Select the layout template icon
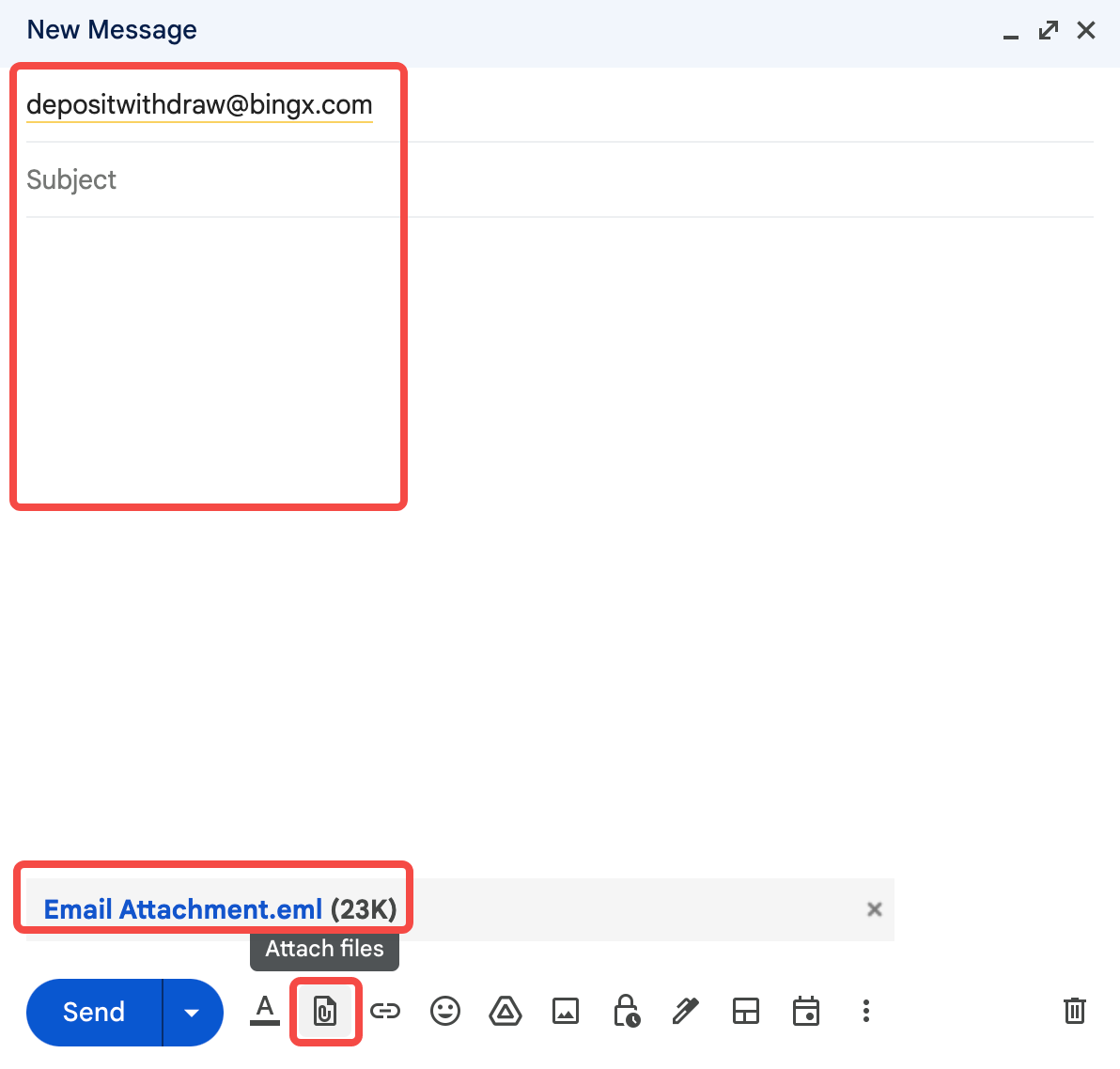Image resolution: width=1120 pixels, height=1069 pixels. [x=746, y=1012]
